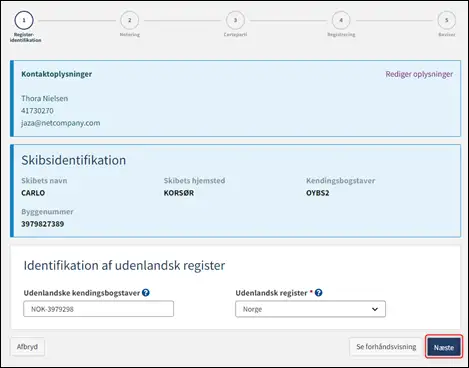Click the Byggenummer value 3979827389
This screenshot has height=368, width=469.
click(x=43, y=224)
